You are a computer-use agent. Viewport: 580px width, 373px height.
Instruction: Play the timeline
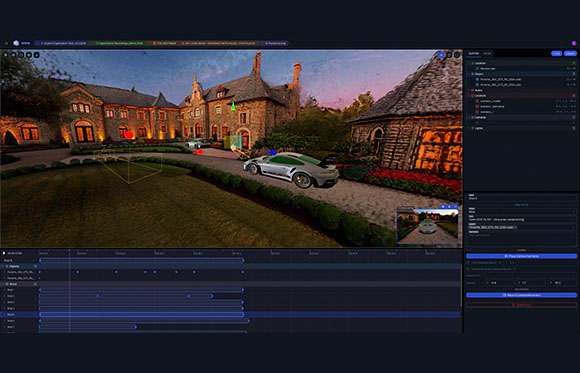coord(4,253)
